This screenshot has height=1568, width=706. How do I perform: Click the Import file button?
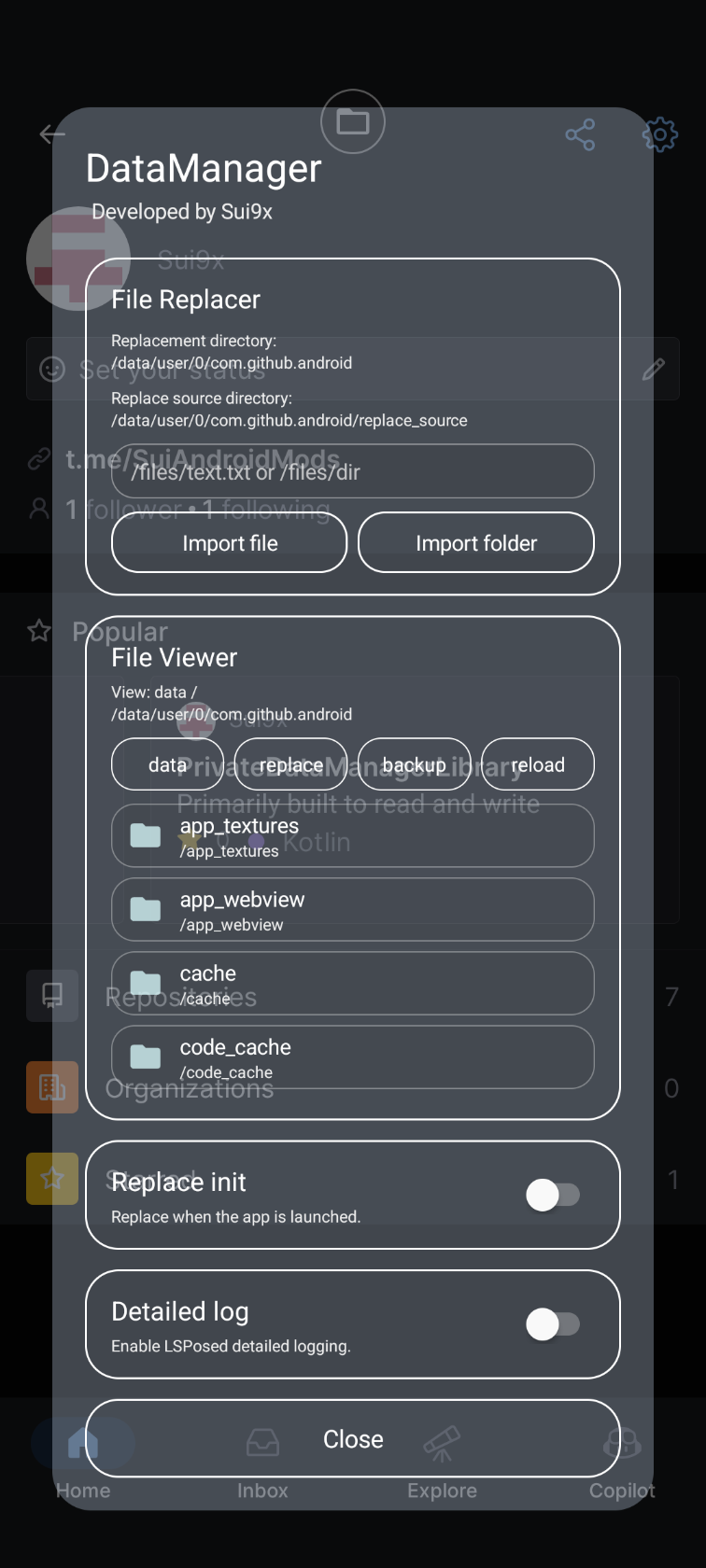tap(230, 542)
